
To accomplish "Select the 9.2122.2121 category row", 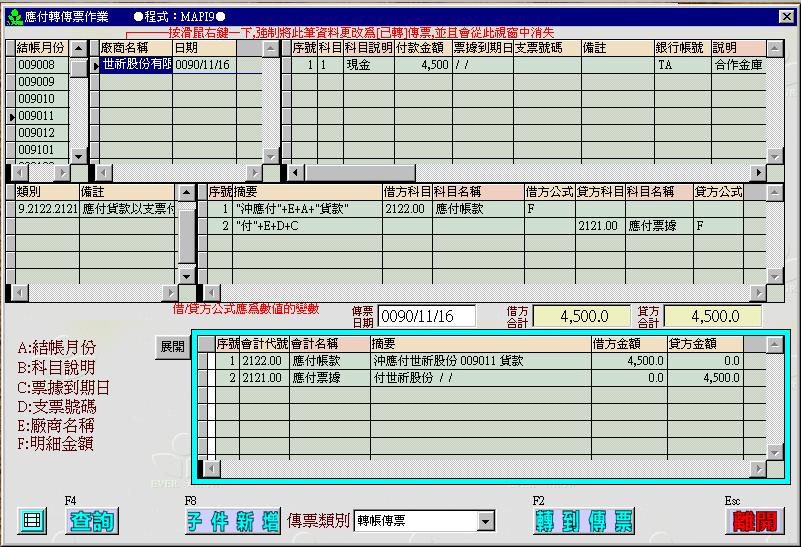I will 46,209.
